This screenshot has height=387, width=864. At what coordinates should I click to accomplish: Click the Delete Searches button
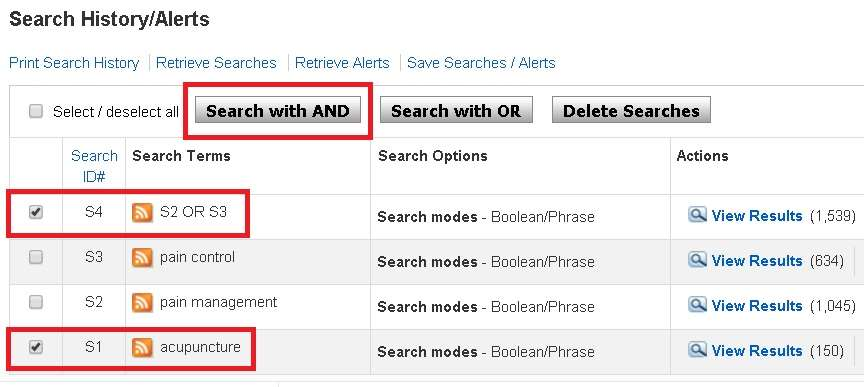pyautogui.click(x=631, y=110)
